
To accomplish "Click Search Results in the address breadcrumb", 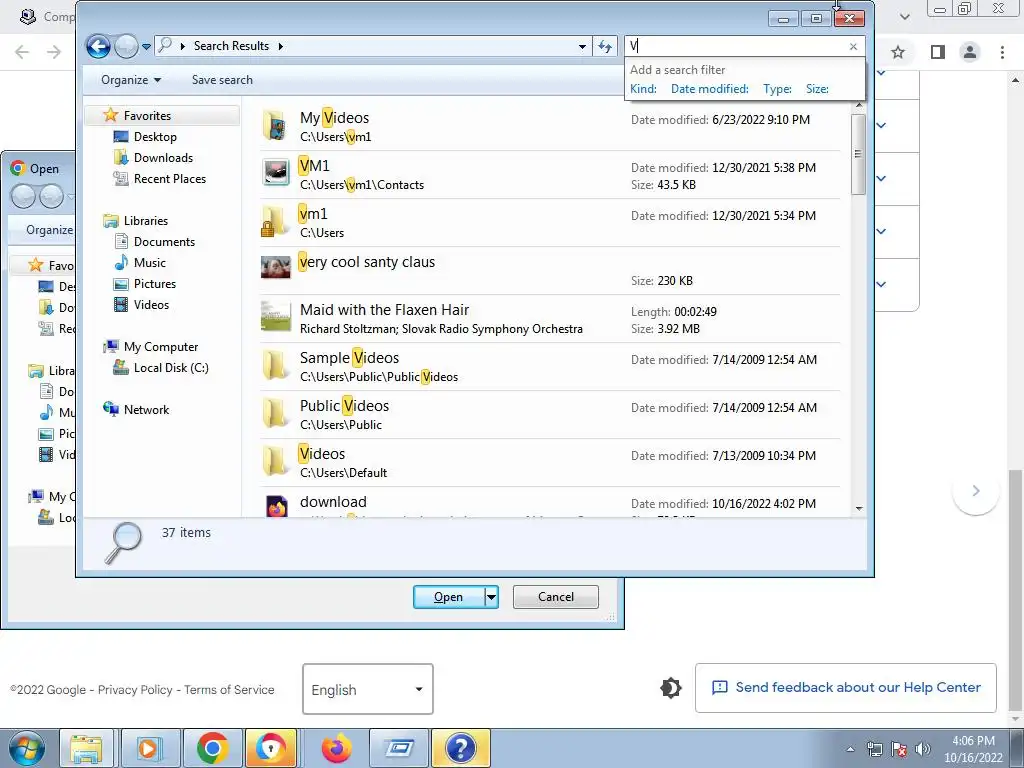I will (231, 46).
